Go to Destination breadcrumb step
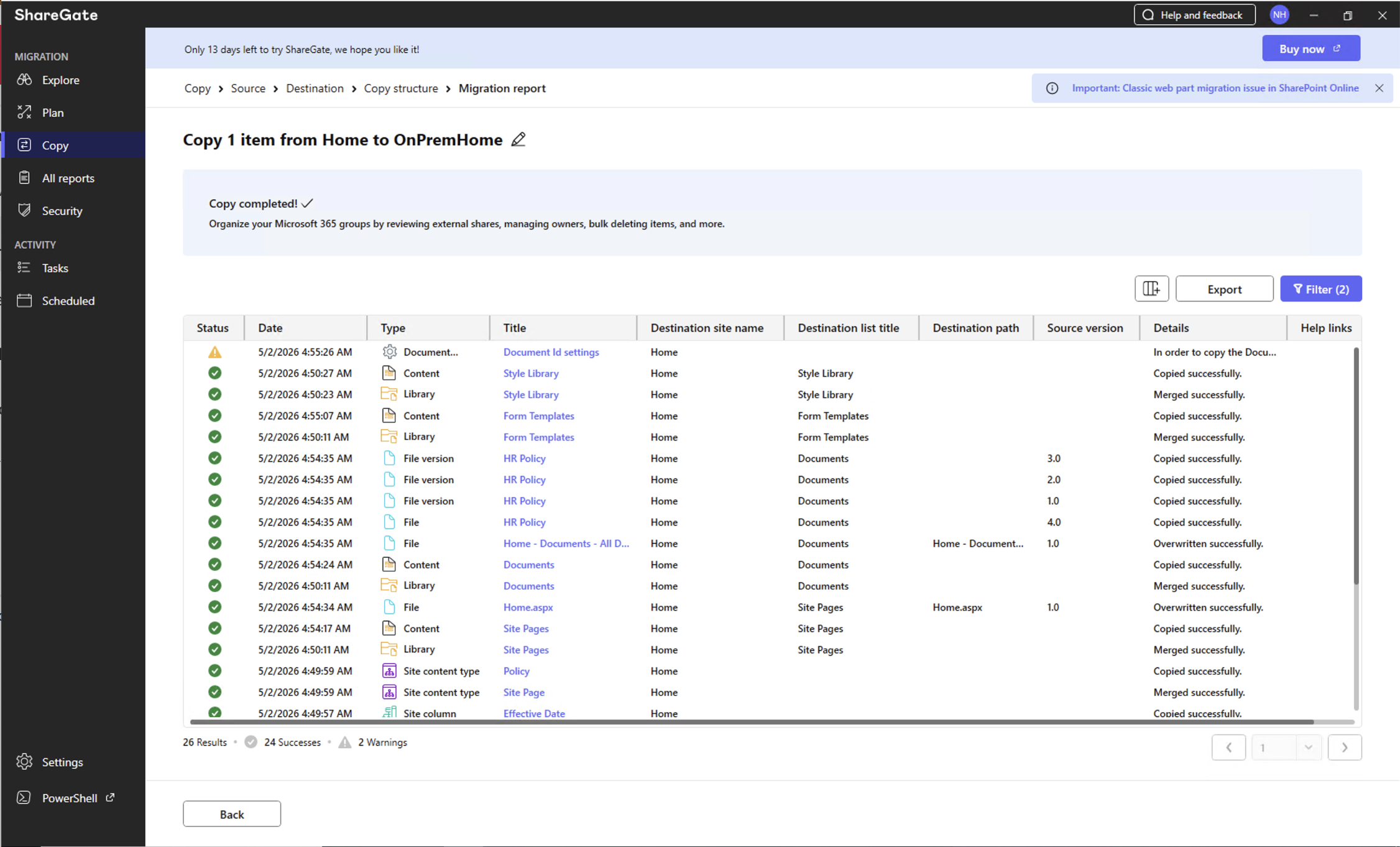Screen dimensions: 1400x847 (315, 88)
